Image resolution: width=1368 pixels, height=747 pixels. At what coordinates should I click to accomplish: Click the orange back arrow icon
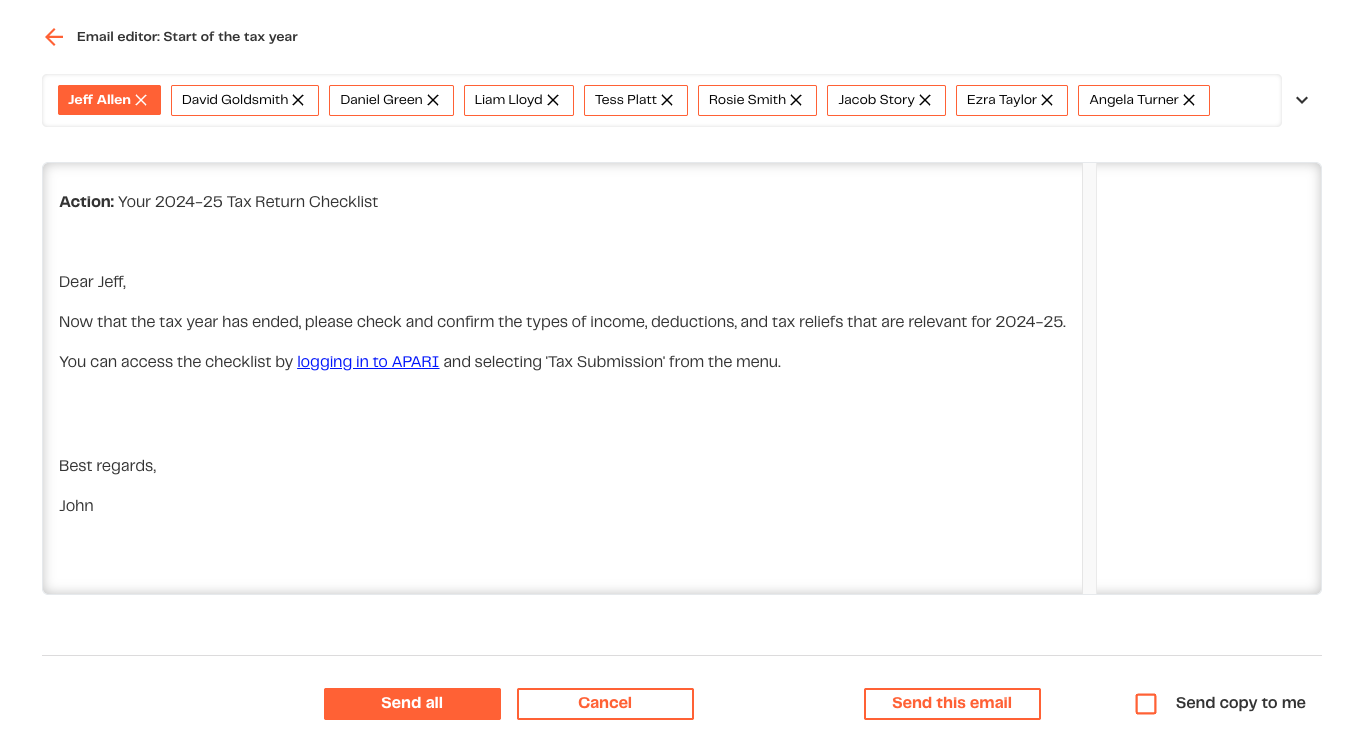(54, 37)
